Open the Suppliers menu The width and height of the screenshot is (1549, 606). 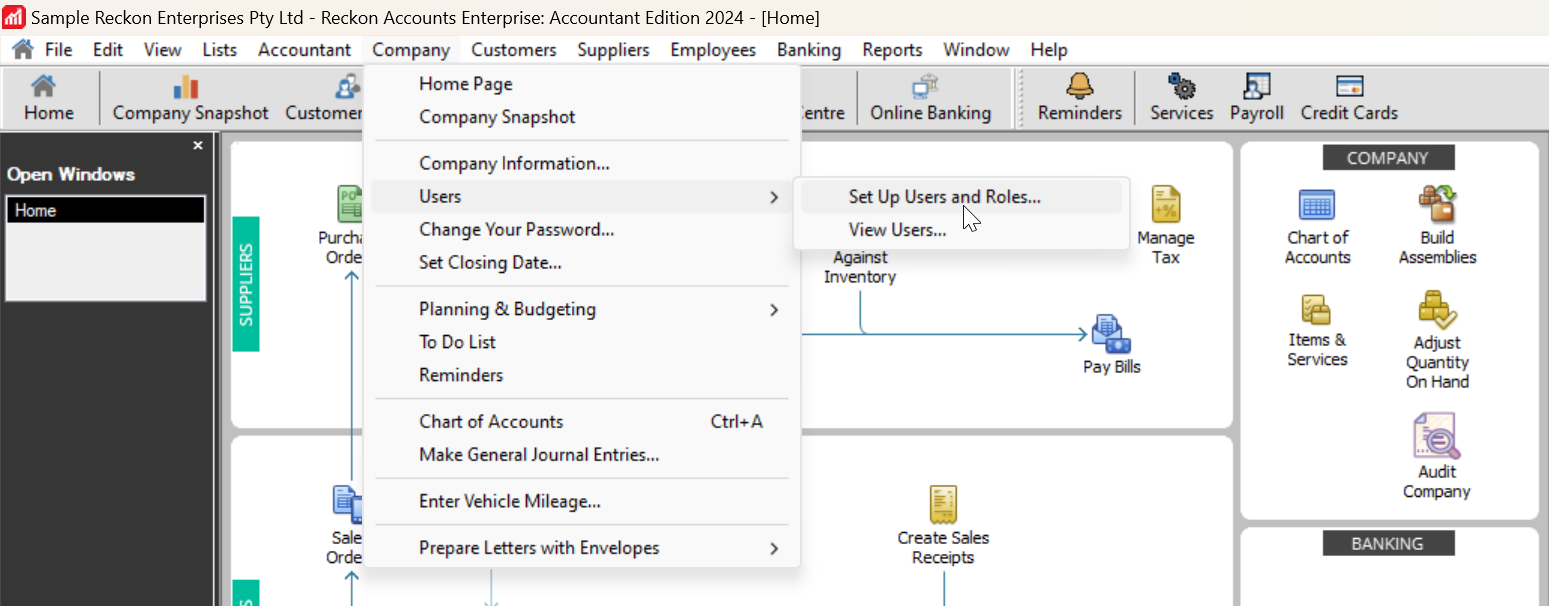click(x=613, y=49)
